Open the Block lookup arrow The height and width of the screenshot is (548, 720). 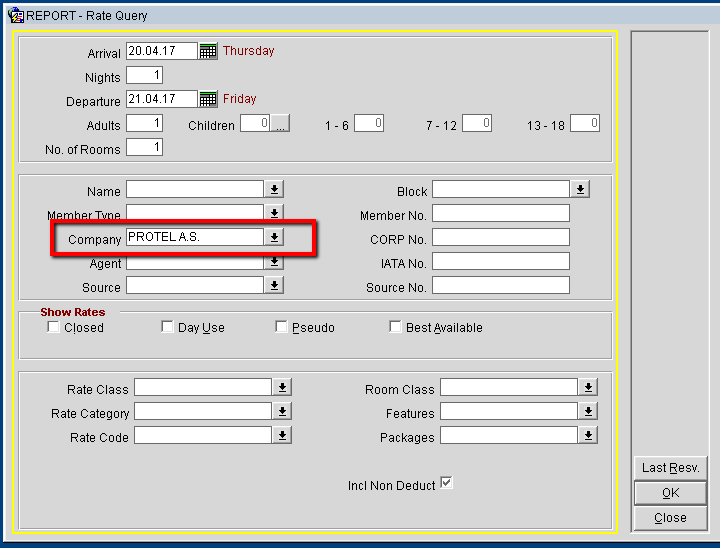click(x=580, y=189)
